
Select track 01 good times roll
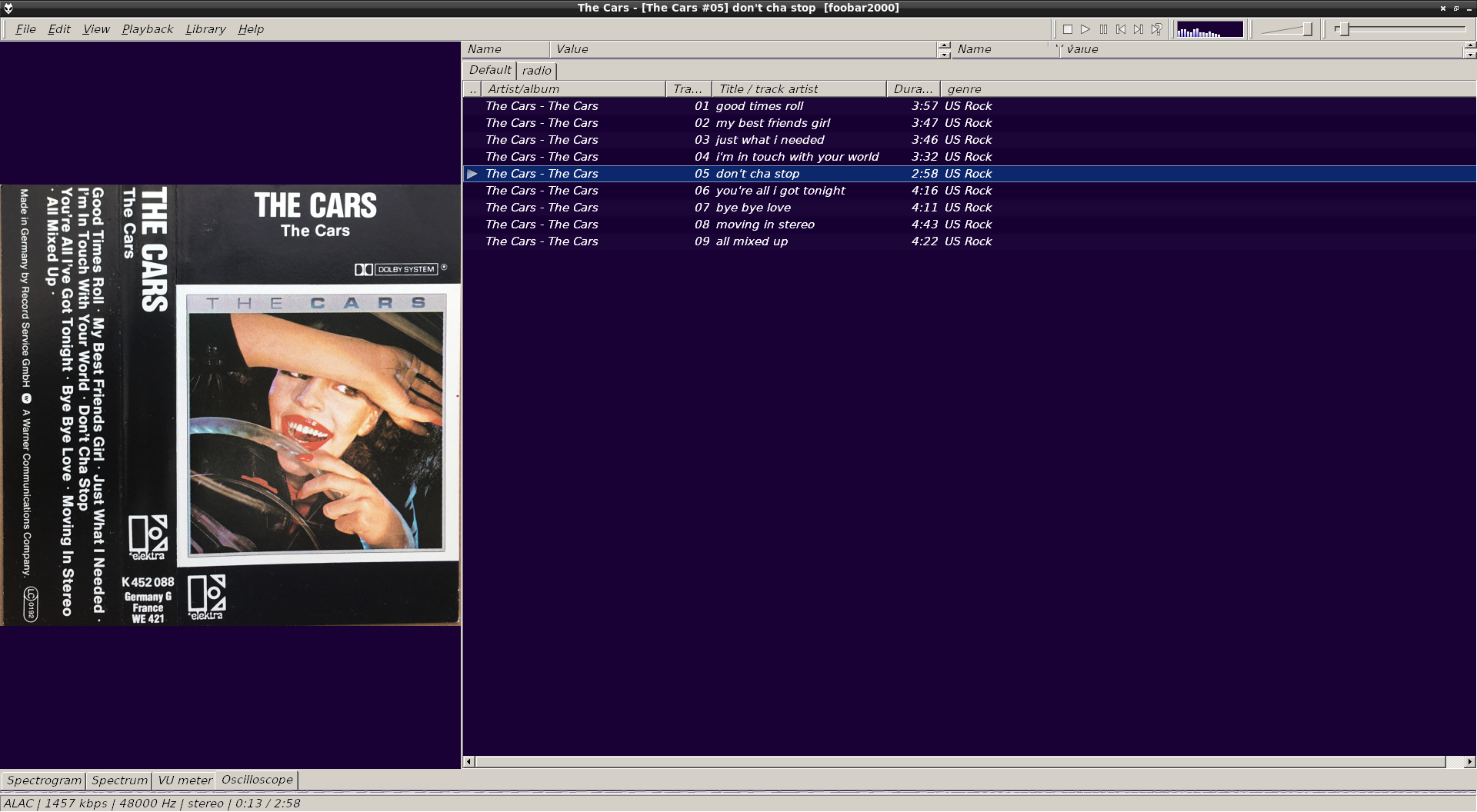pyautogui.click(x=969, y=106)
